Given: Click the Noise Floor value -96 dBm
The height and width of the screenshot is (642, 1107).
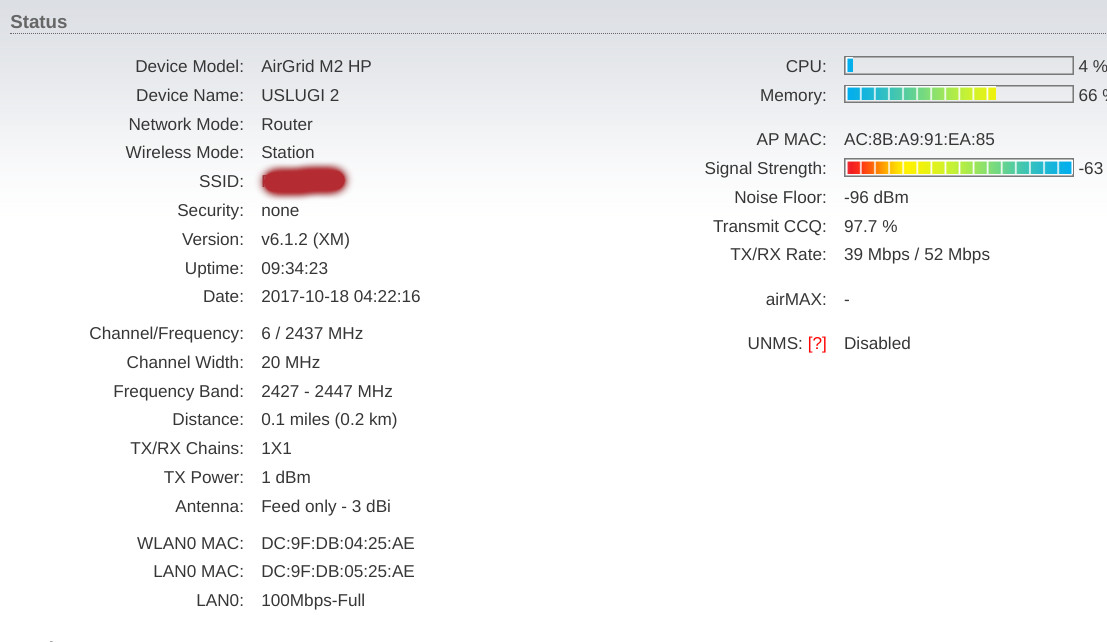Looking at the screenshot, I should pos(876,197).
